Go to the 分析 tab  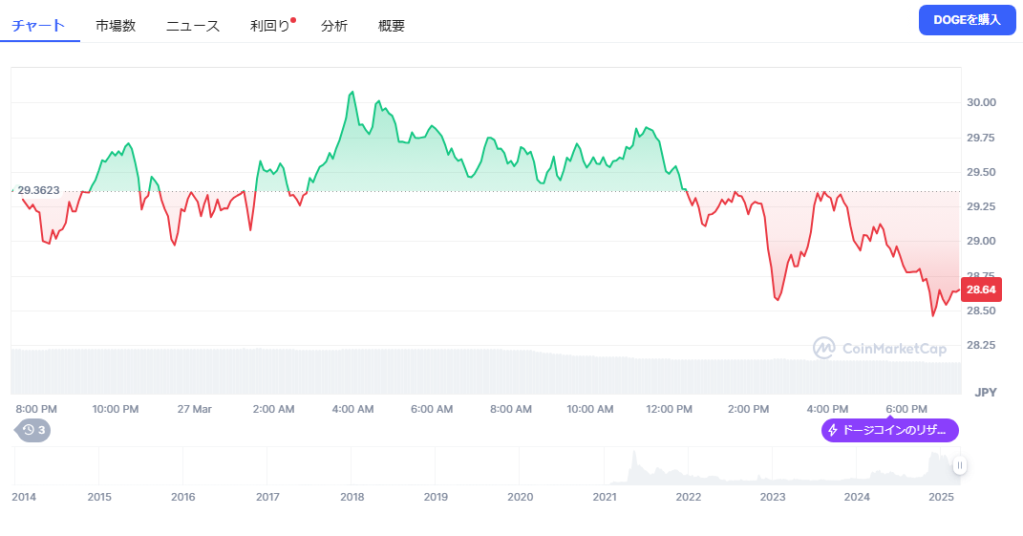pos(334,26)
